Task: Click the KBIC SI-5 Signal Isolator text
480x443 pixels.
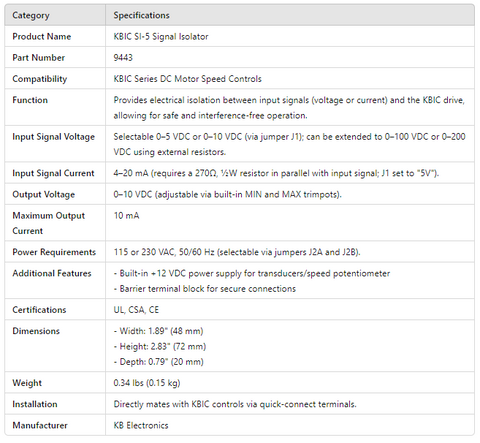Action: 161,36
